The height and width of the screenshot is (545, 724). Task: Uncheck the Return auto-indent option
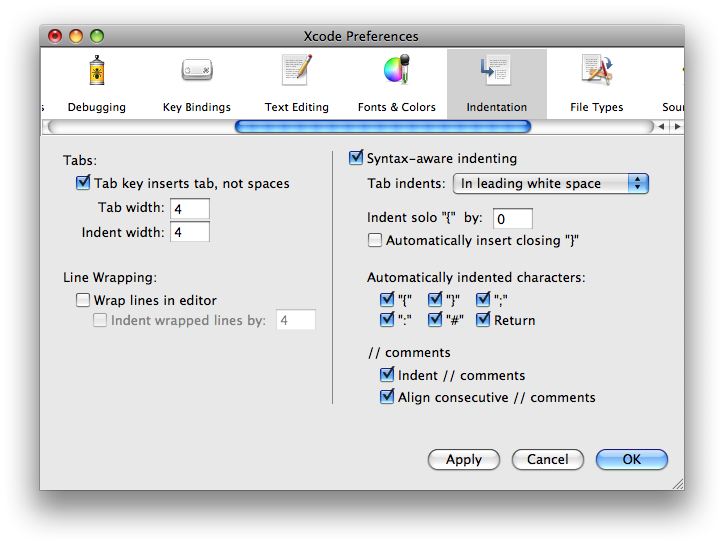tap(483, 320)
